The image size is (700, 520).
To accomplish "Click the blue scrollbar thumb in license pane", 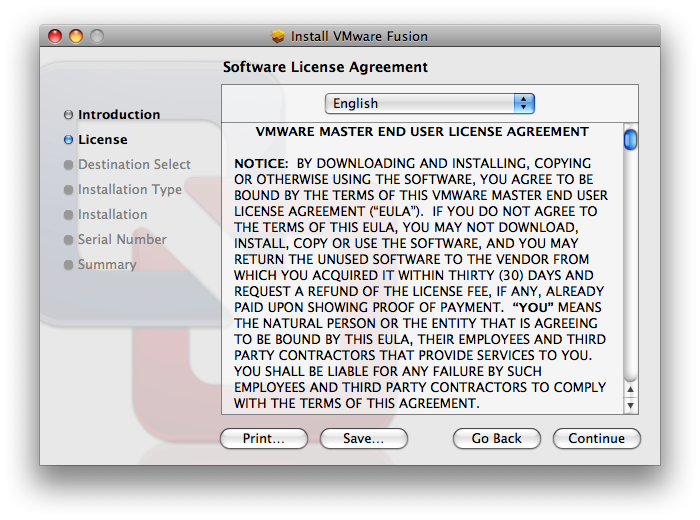I will point(630,139).
